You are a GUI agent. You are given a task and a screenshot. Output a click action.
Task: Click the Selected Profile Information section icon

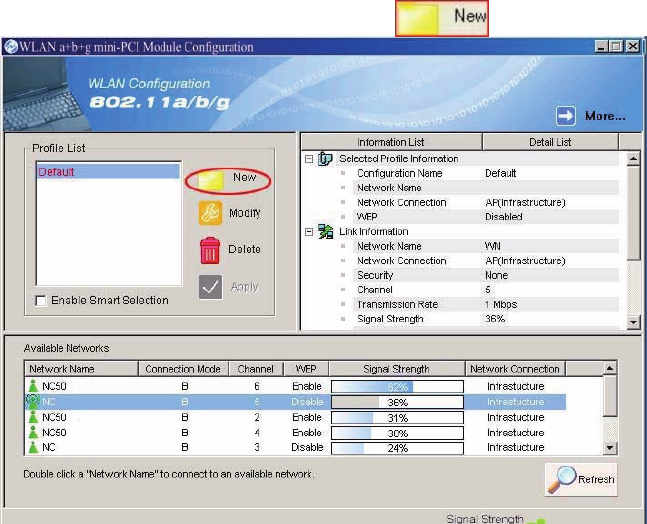(x=325, y=159)
